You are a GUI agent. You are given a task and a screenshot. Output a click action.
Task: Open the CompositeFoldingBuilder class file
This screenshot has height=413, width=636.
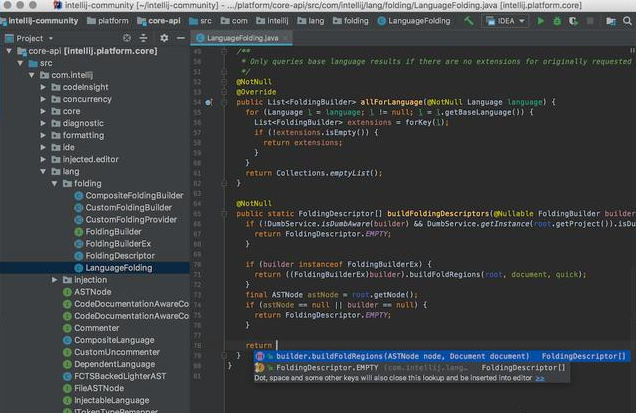[134, 196]
